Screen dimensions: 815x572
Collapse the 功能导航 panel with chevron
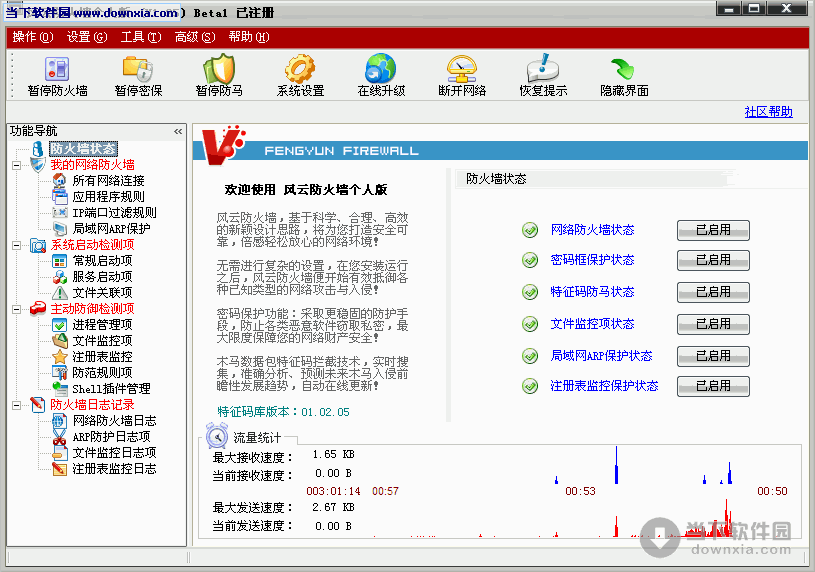(x=178, y=132)
